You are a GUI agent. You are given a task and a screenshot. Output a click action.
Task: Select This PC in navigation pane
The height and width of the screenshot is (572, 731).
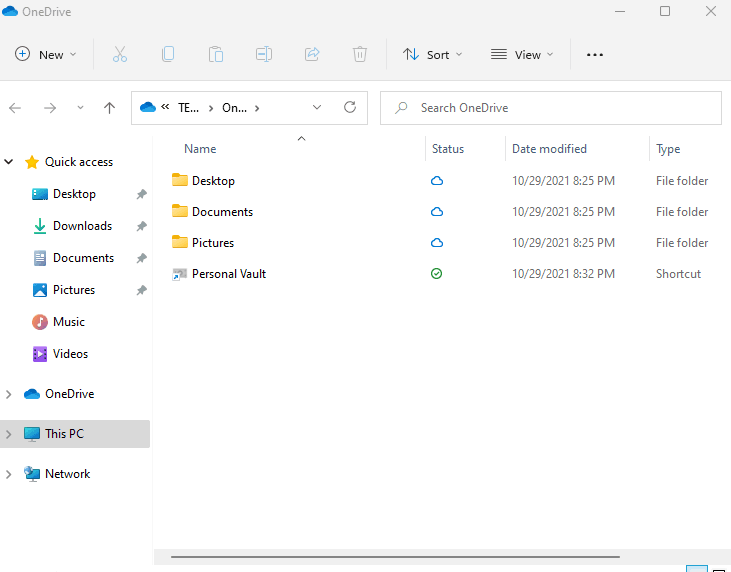click(x=64, y=434)
